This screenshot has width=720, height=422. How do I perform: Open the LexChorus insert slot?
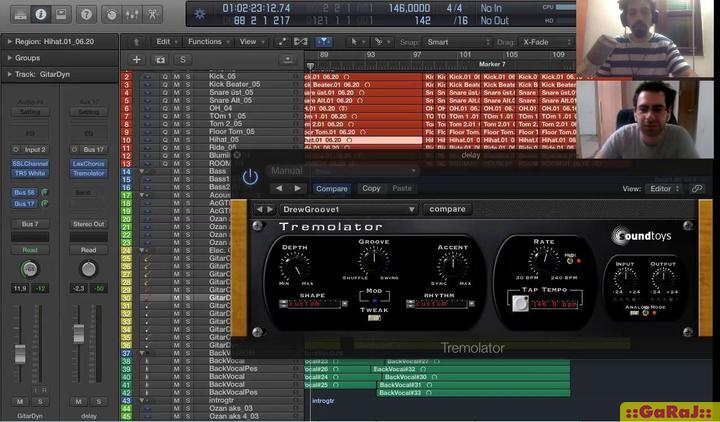[89, 164]
